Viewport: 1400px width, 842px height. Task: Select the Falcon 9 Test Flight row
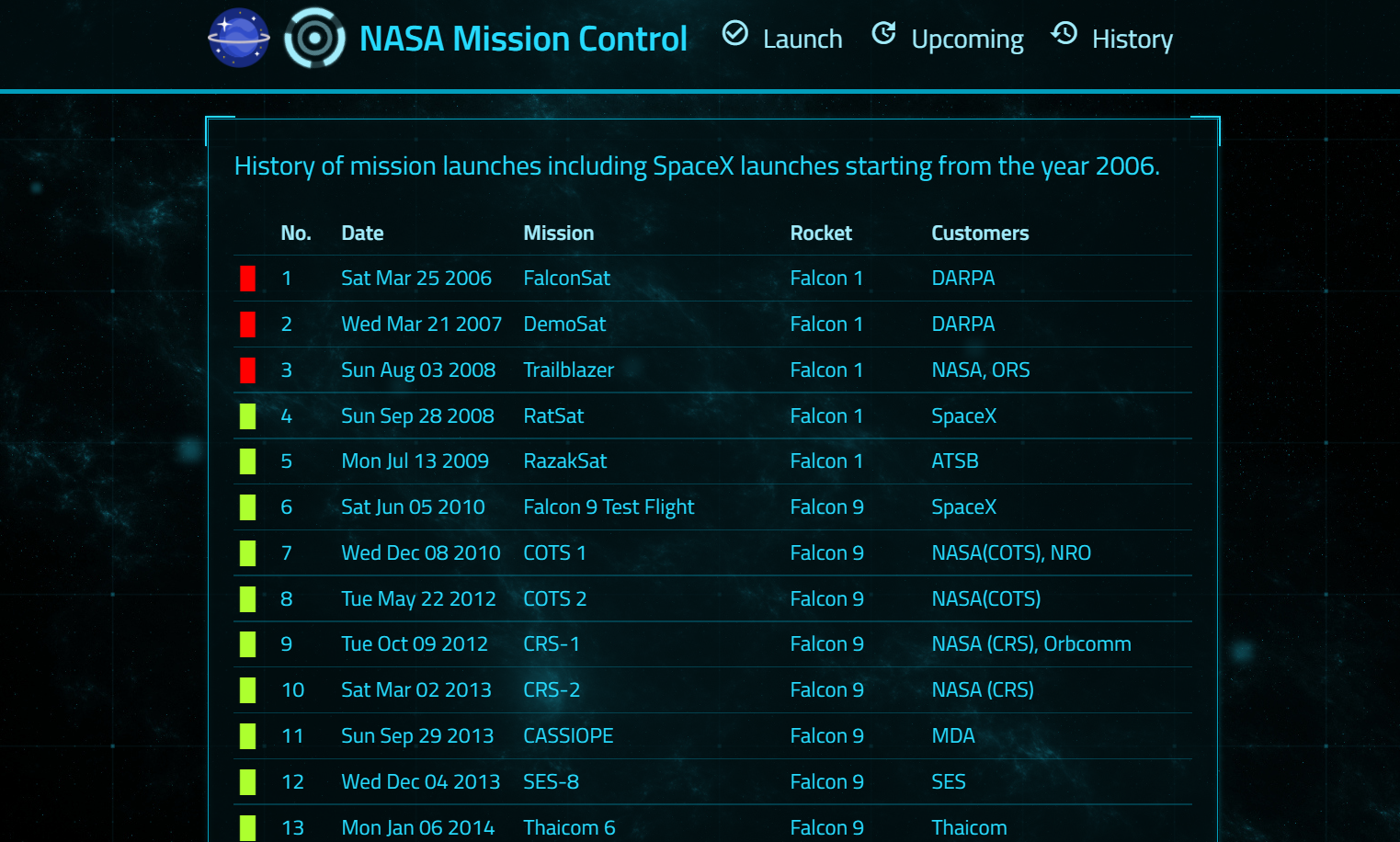(609, 506)
